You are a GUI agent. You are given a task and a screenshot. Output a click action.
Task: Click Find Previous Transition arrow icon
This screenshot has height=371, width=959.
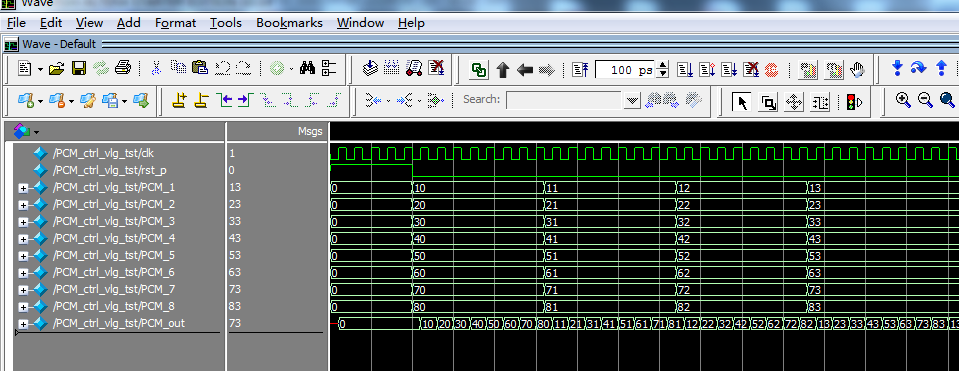pyautogui.click(x=227, y=100)
